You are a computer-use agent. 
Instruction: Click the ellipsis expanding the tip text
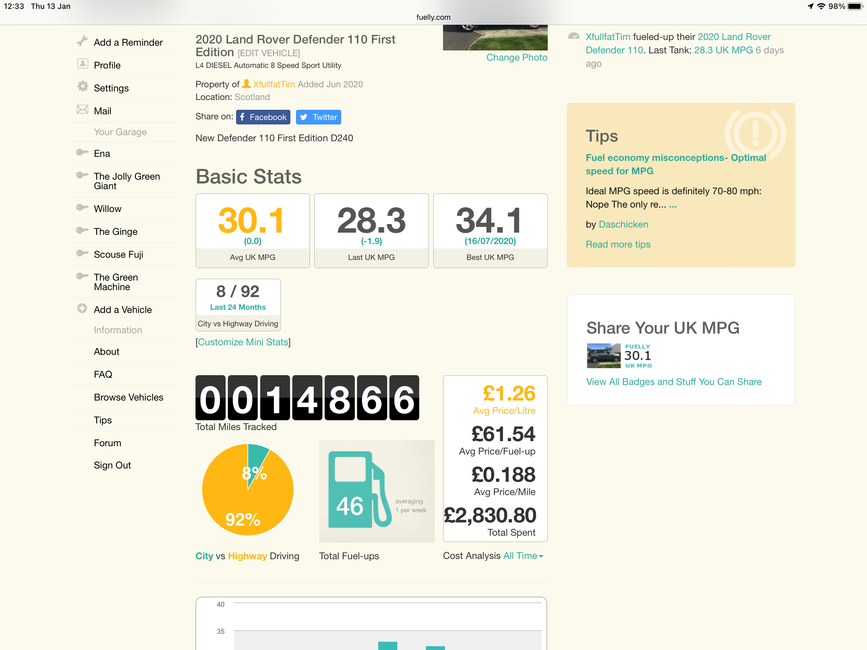point(673,205)
